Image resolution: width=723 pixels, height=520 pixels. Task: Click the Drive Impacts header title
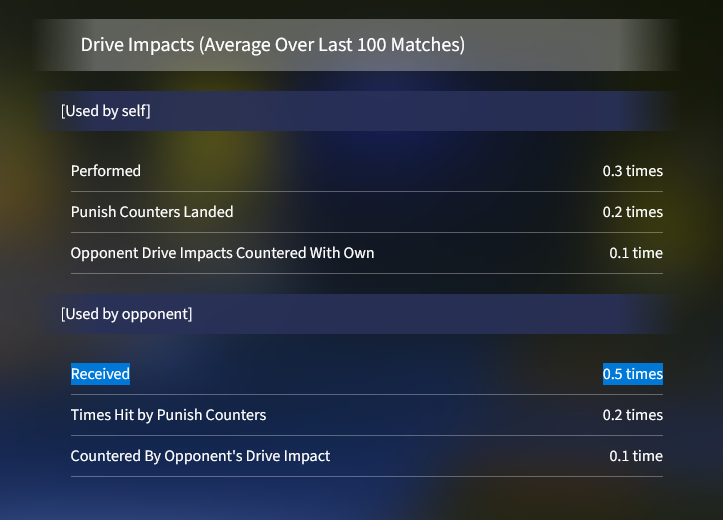coord(273,45)
